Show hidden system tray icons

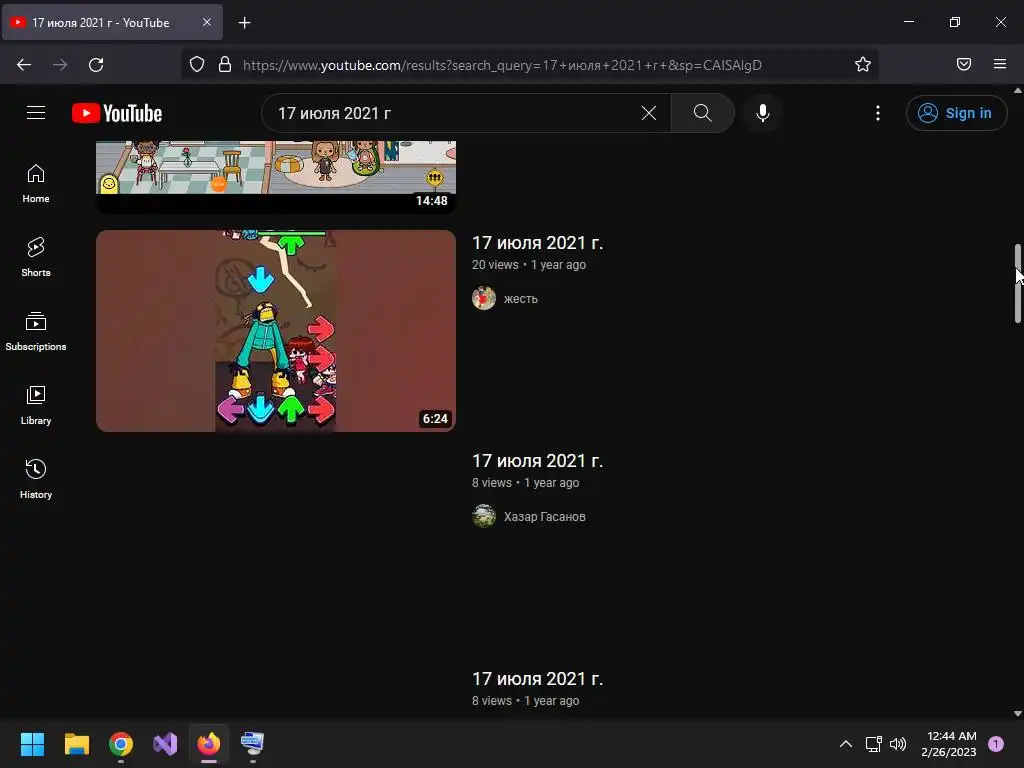[x=846, y=744]
